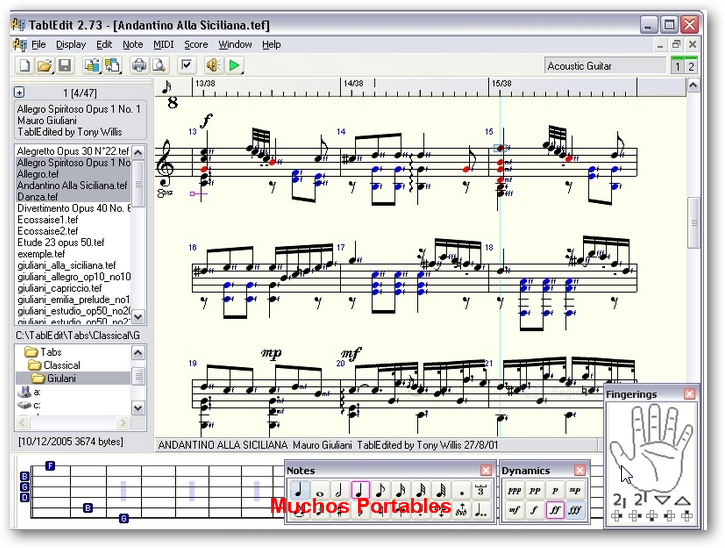Close the Dynamics palette
Image resolution: width=725 pixels, height=548 pixels.
[580, 470]
